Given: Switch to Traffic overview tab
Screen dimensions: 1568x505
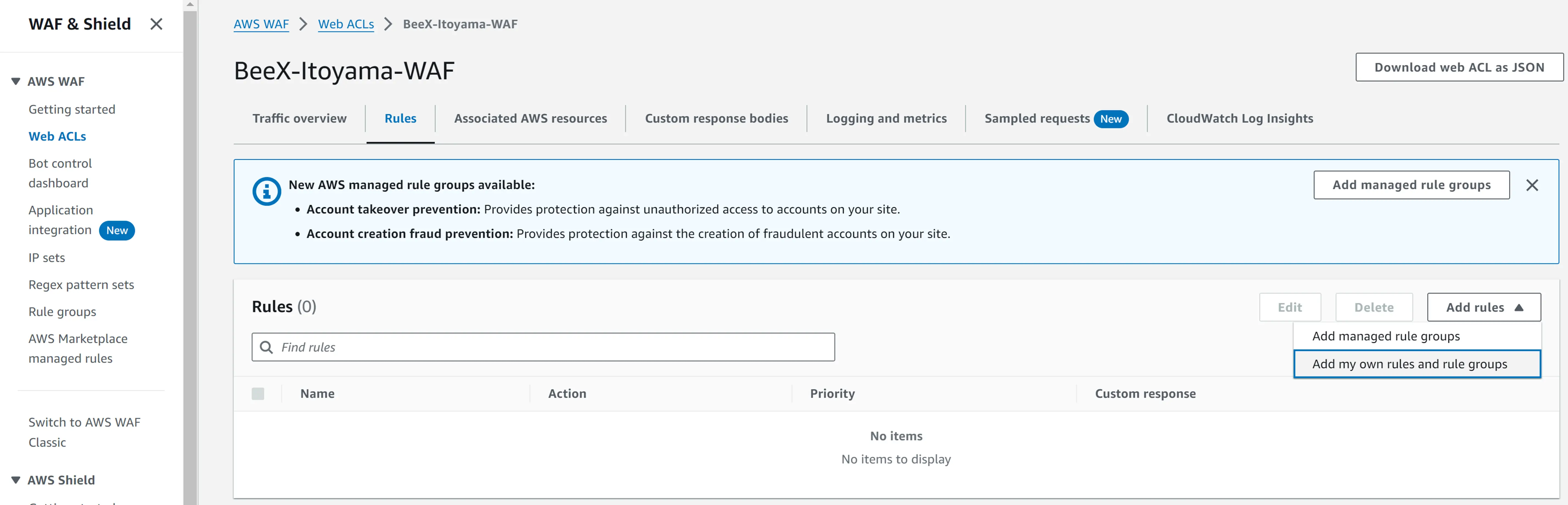Looking at the screenshot, I should click(299, 119).
